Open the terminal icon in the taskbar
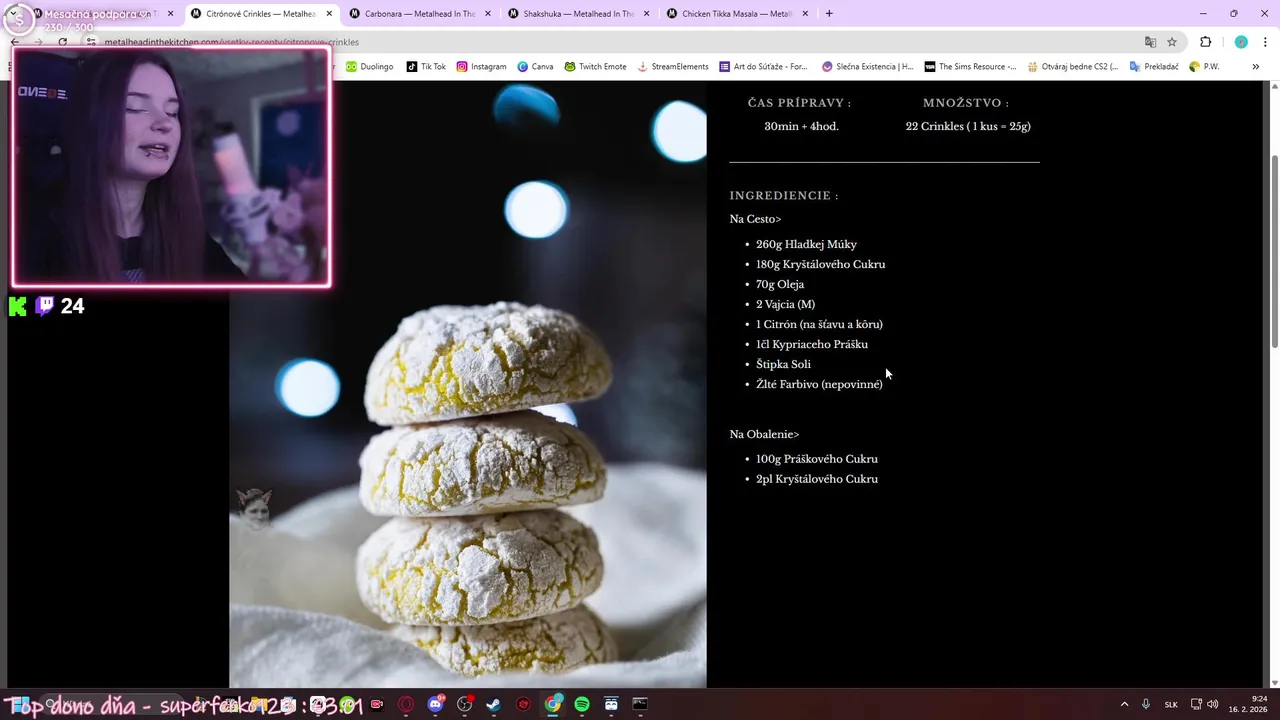 pos(640,704)
